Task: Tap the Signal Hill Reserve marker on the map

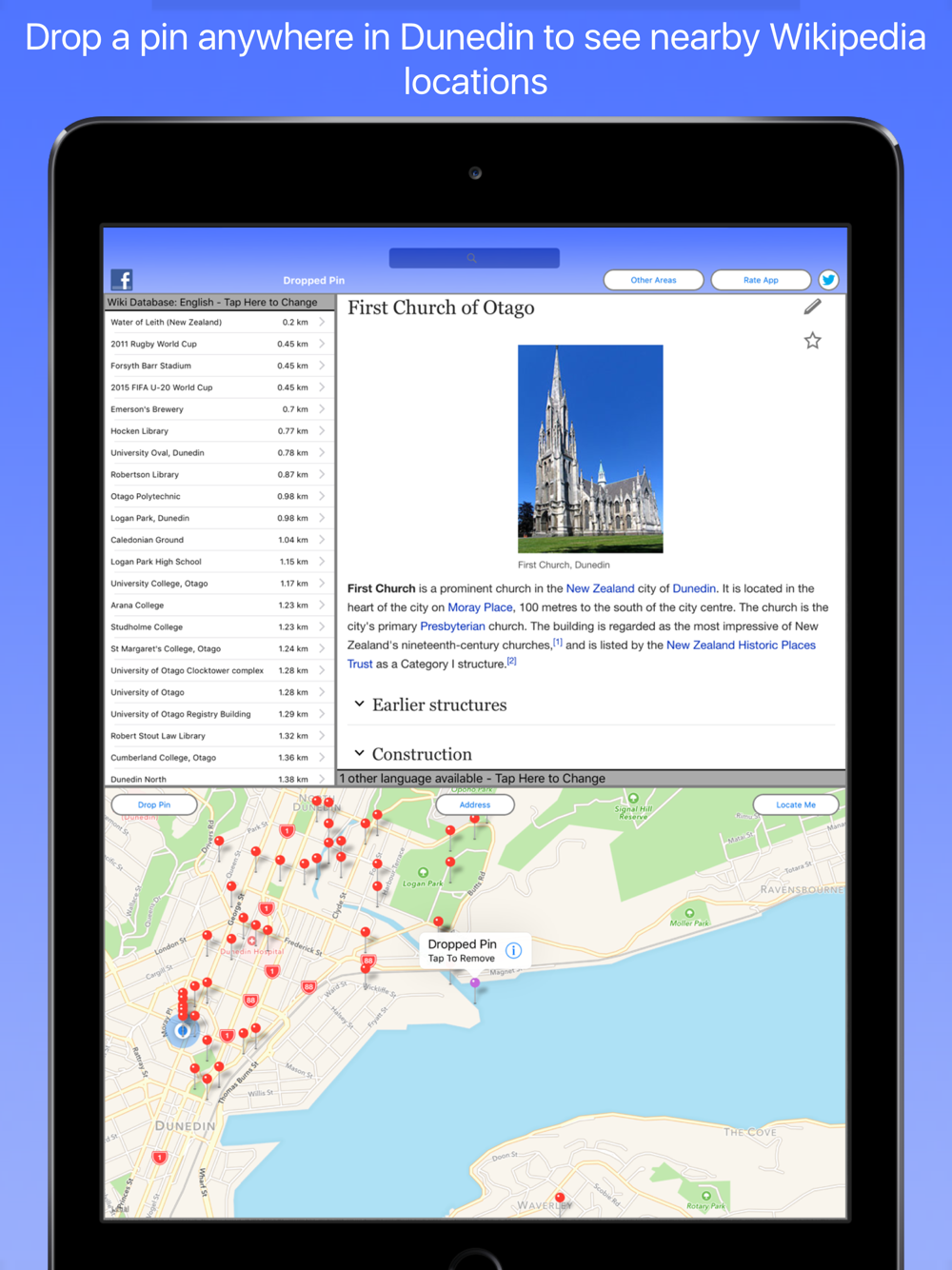Action: (x=632, y=799)
